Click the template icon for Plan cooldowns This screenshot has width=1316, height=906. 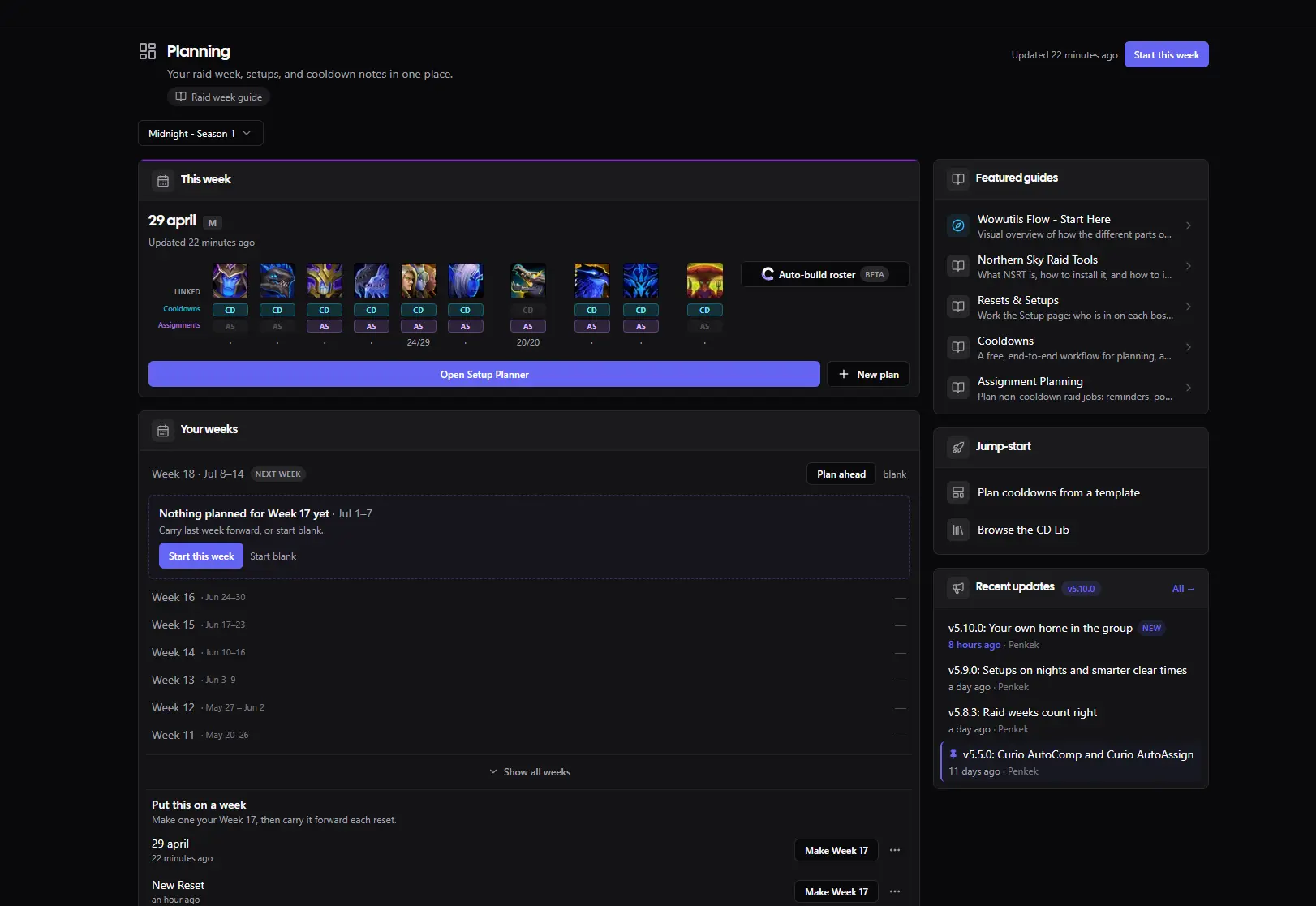(958, 492)
